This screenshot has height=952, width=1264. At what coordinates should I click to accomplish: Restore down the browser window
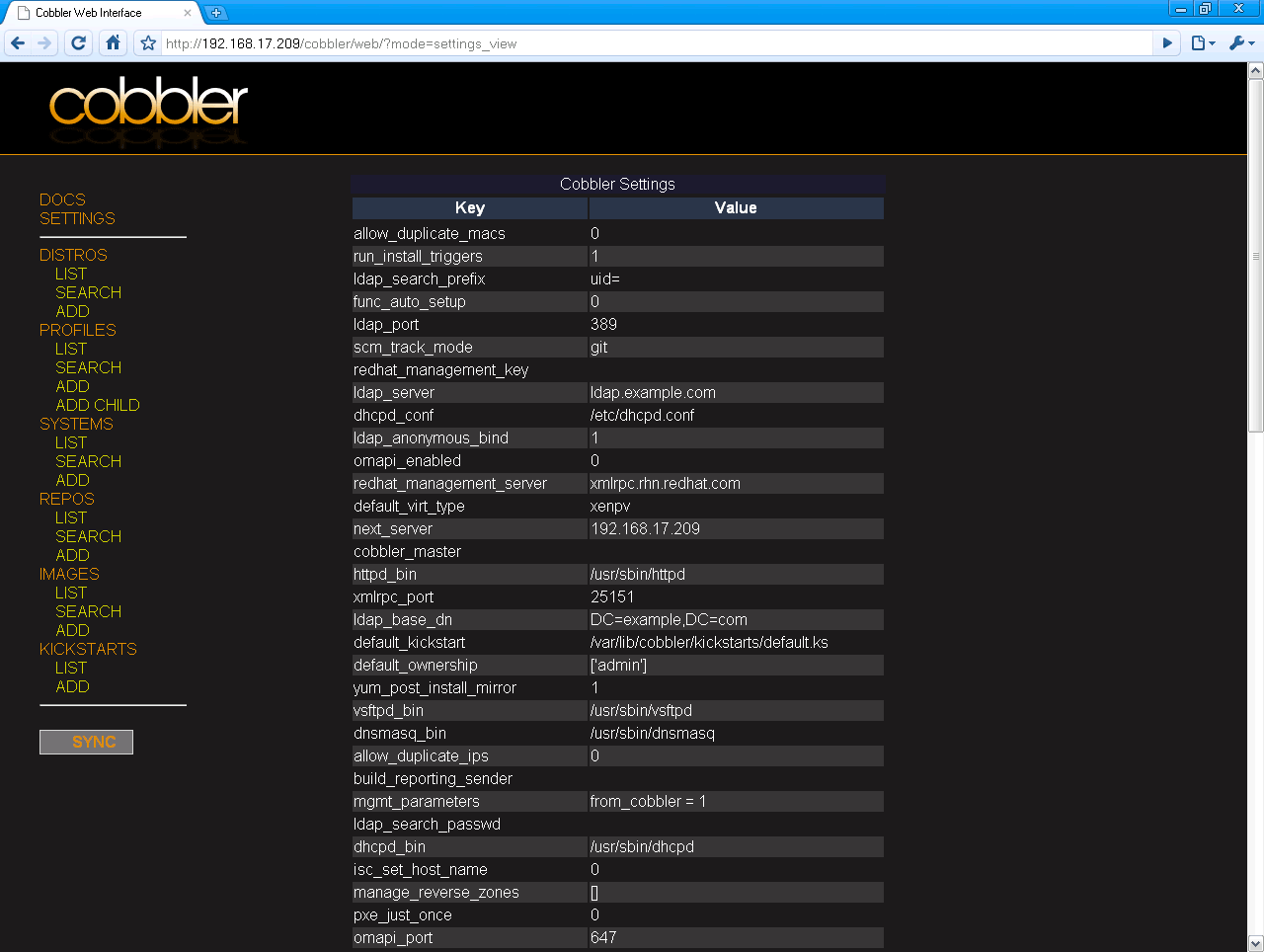[x=1205, y=9]
